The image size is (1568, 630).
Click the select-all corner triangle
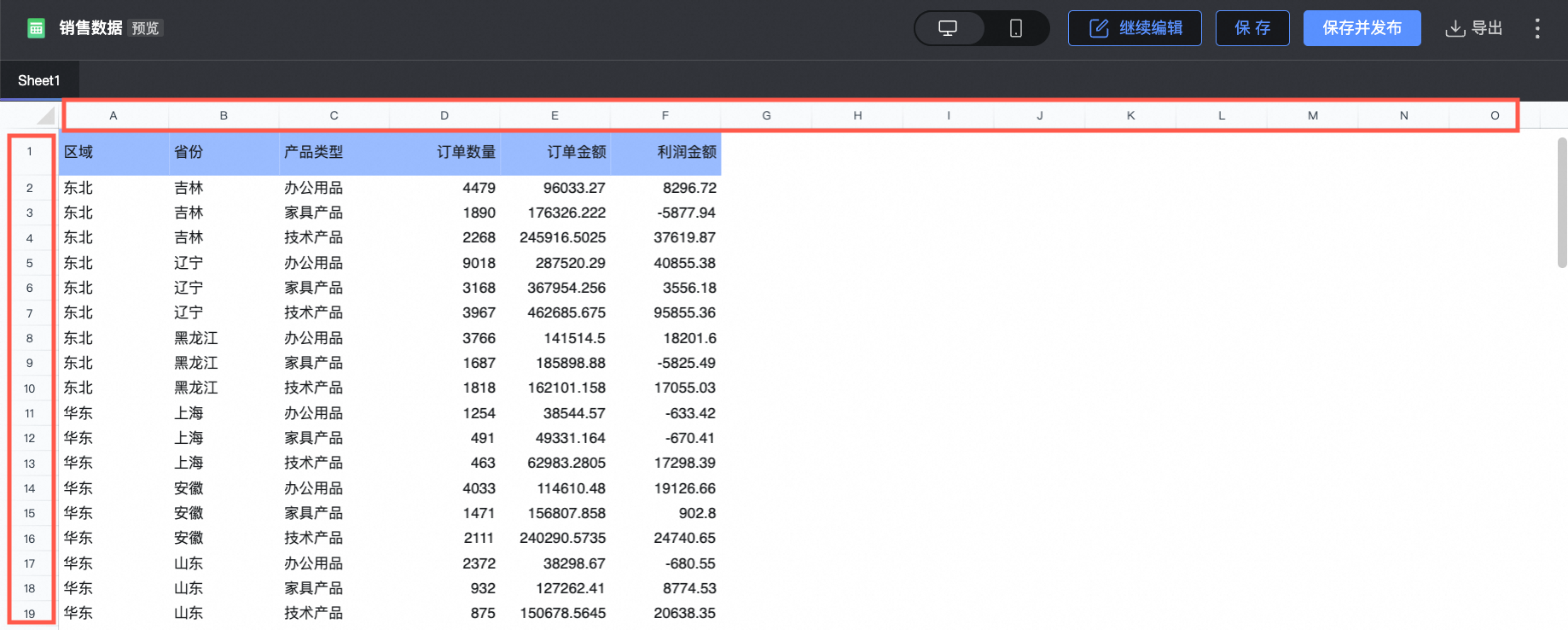pos(44,115)
